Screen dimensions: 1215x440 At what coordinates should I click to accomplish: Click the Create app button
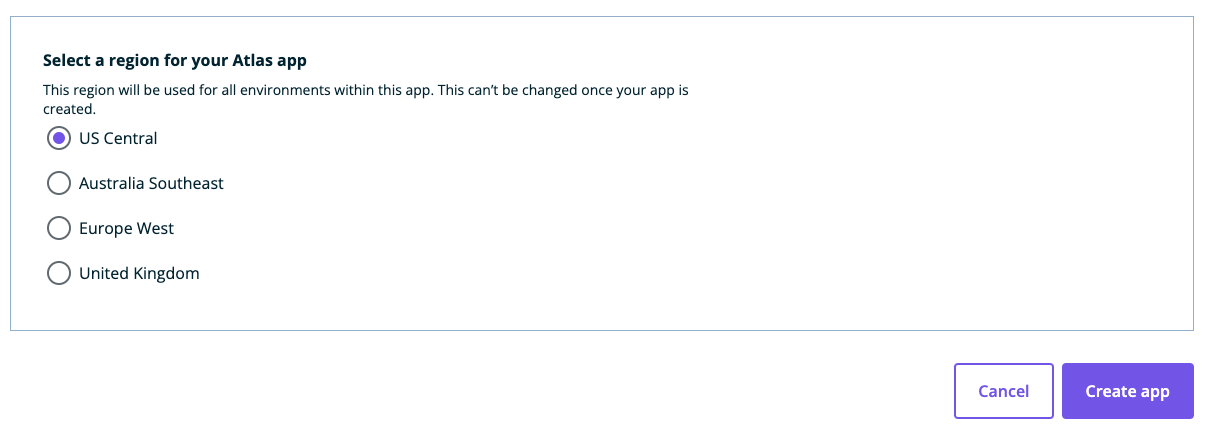(1127, 391)
